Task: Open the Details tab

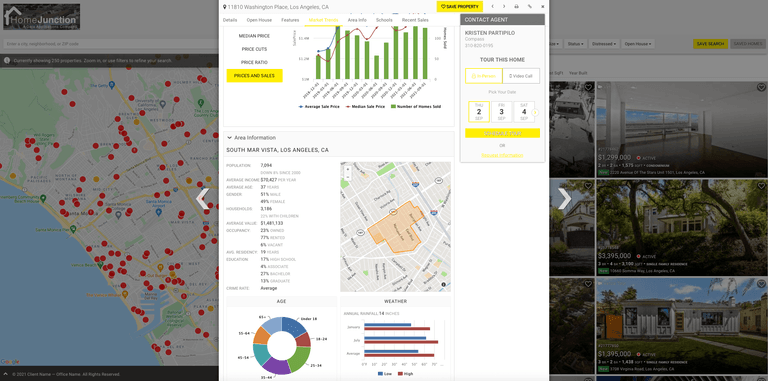Action: click(230, 20)
